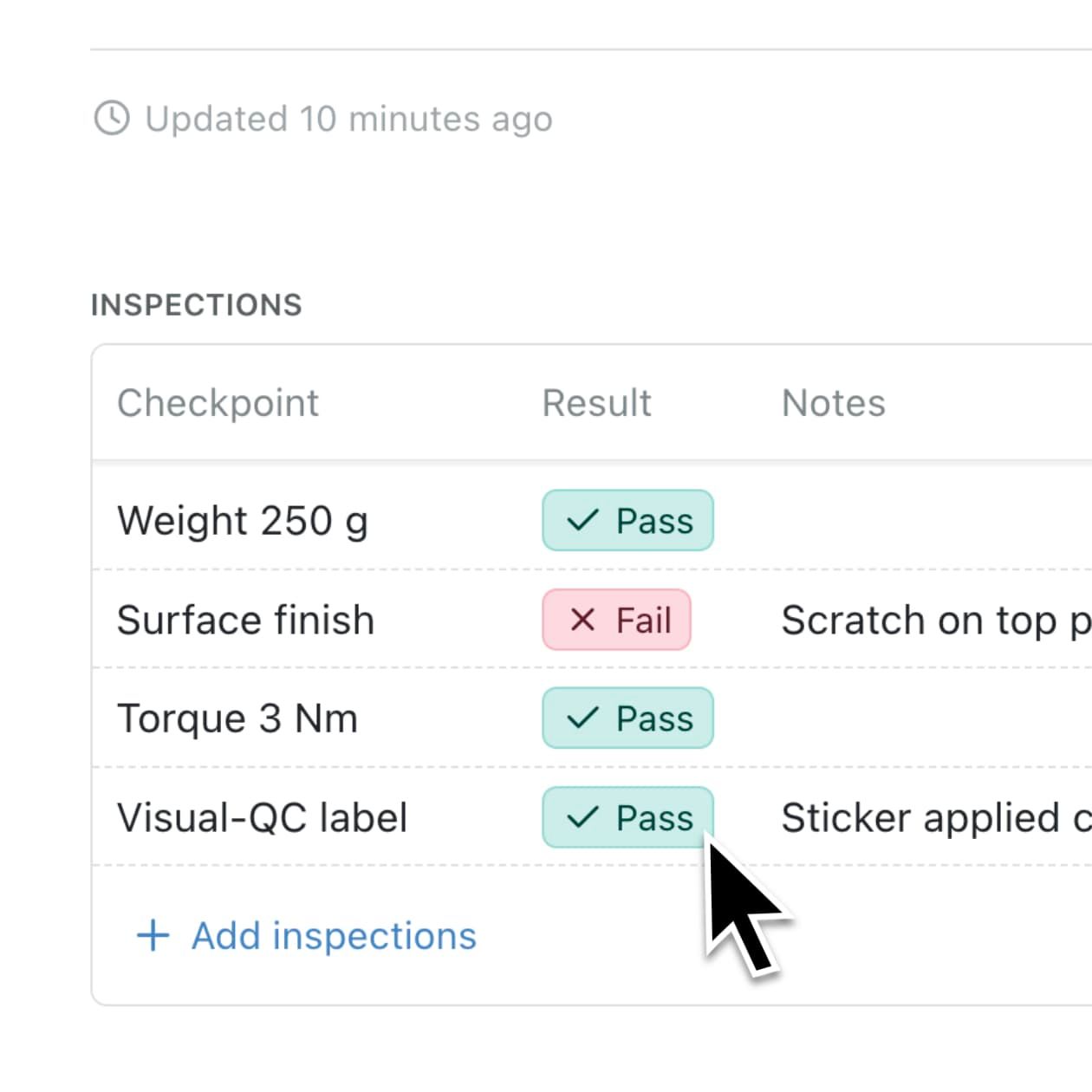Select the Torque 3 Nm checkpoint name
Screen dimensions: 1092x1092
237,719
